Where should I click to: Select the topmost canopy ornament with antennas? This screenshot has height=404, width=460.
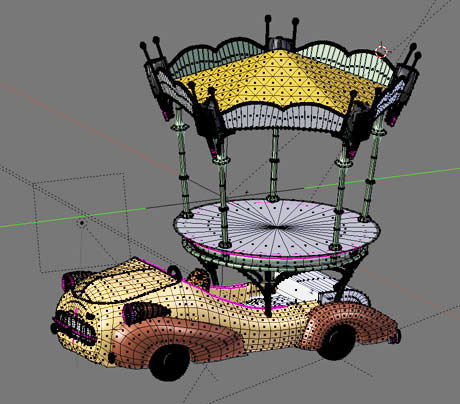[281, 33]
